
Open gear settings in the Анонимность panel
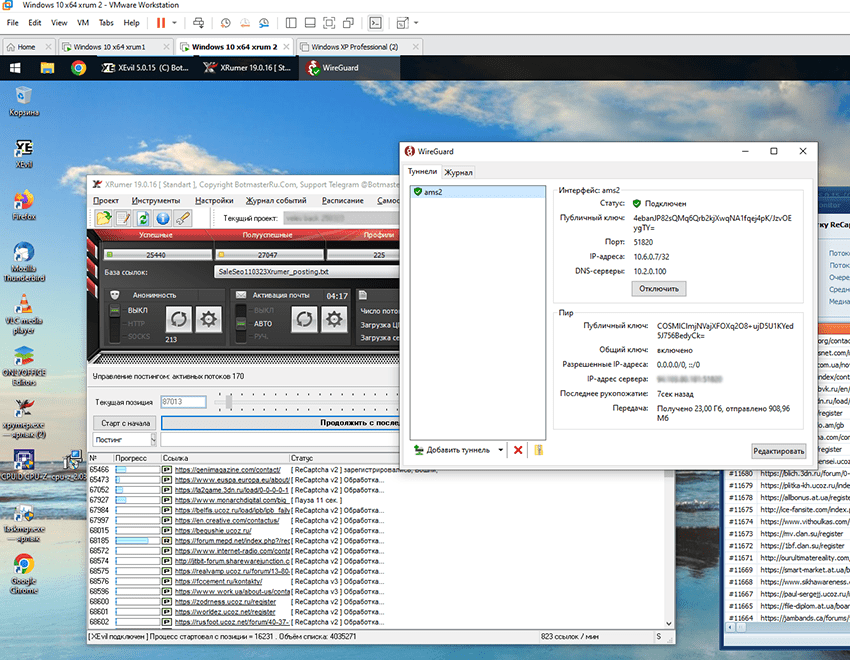(209, 319)
